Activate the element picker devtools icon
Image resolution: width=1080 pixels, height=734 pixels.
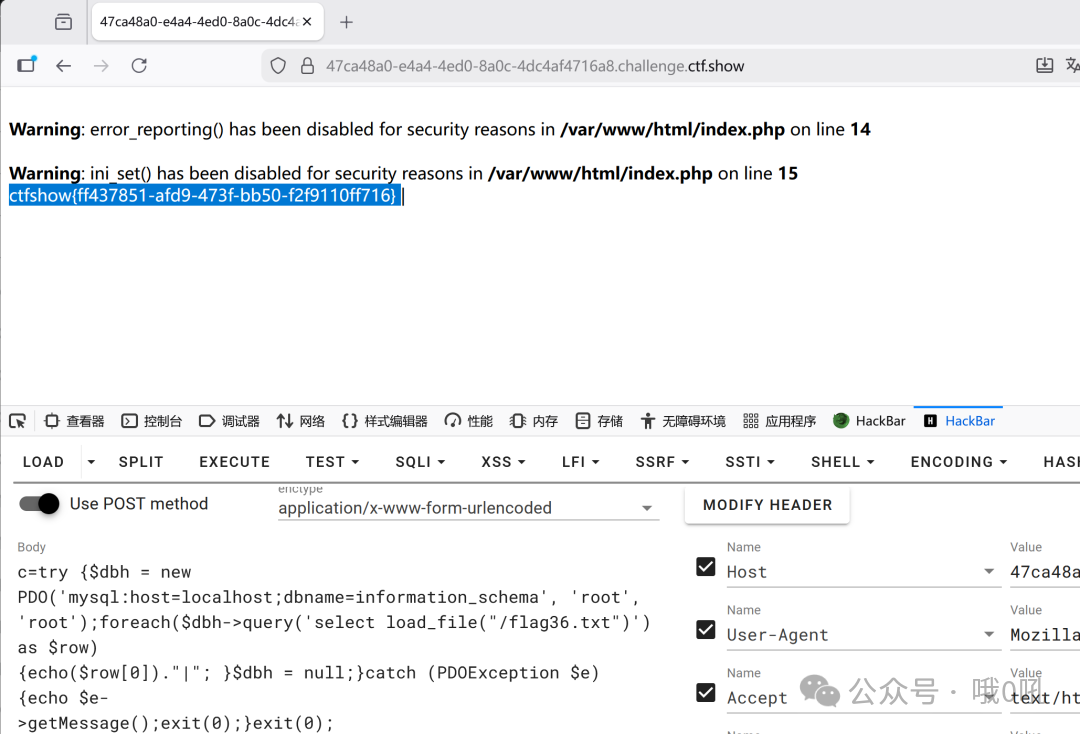pyautogui.click(x=18, y=421)
